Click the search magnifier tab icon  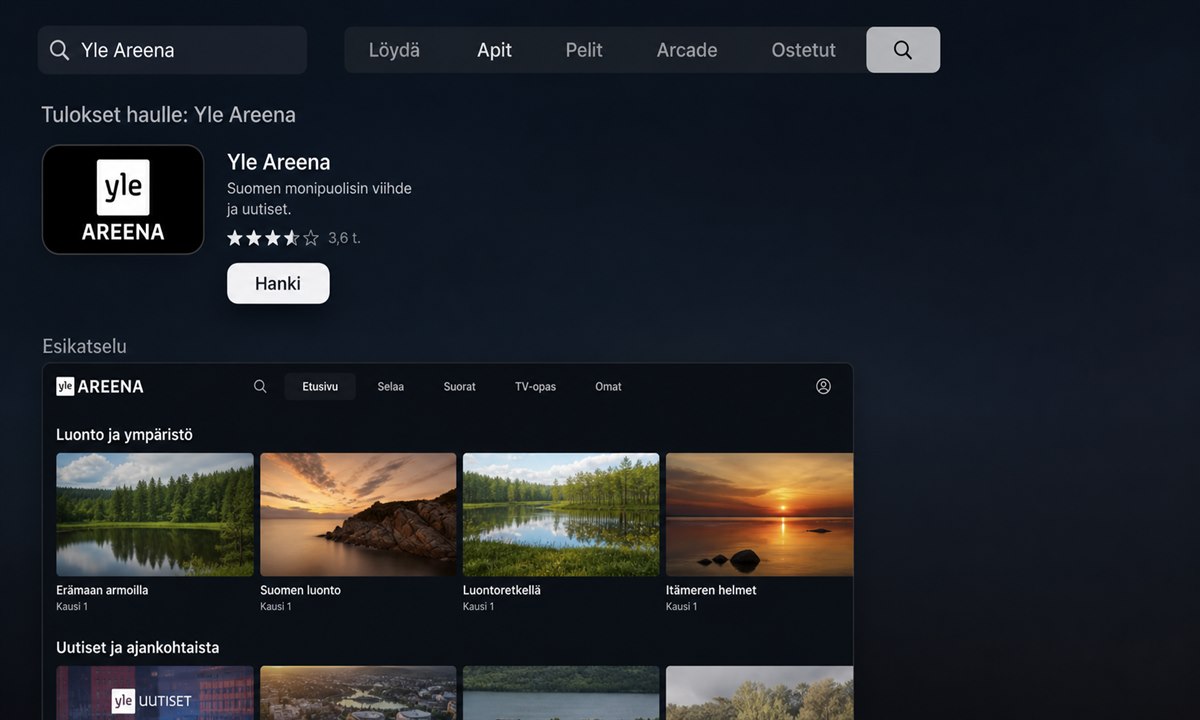903,50
